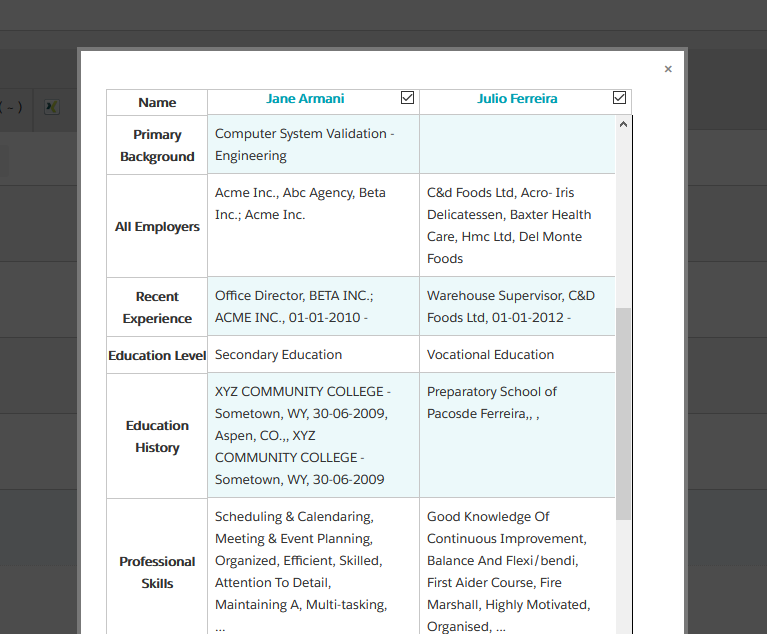Image resolution: width=767 pixels, height=634 pixels.
Task: Click Jane's XYZ Community College history cell
Action: coord(312,436)
